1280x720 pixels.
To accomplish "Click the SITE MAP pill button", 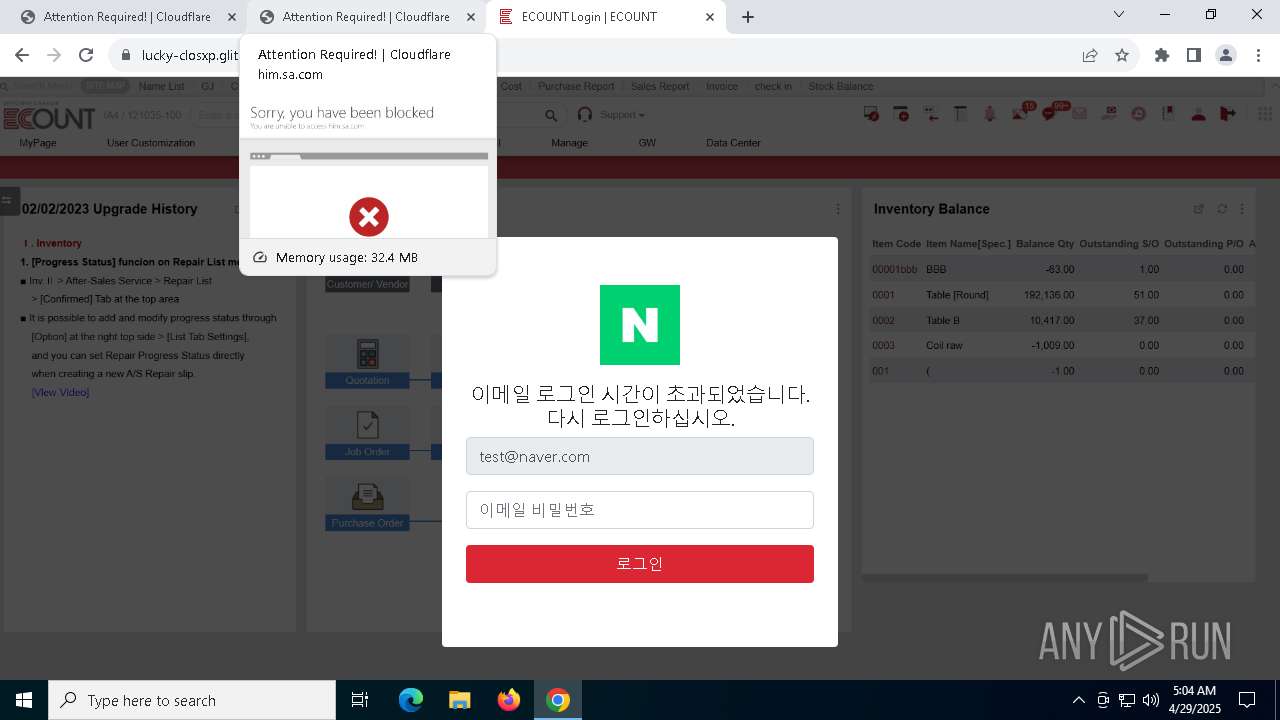I will (x=105, y=86).
